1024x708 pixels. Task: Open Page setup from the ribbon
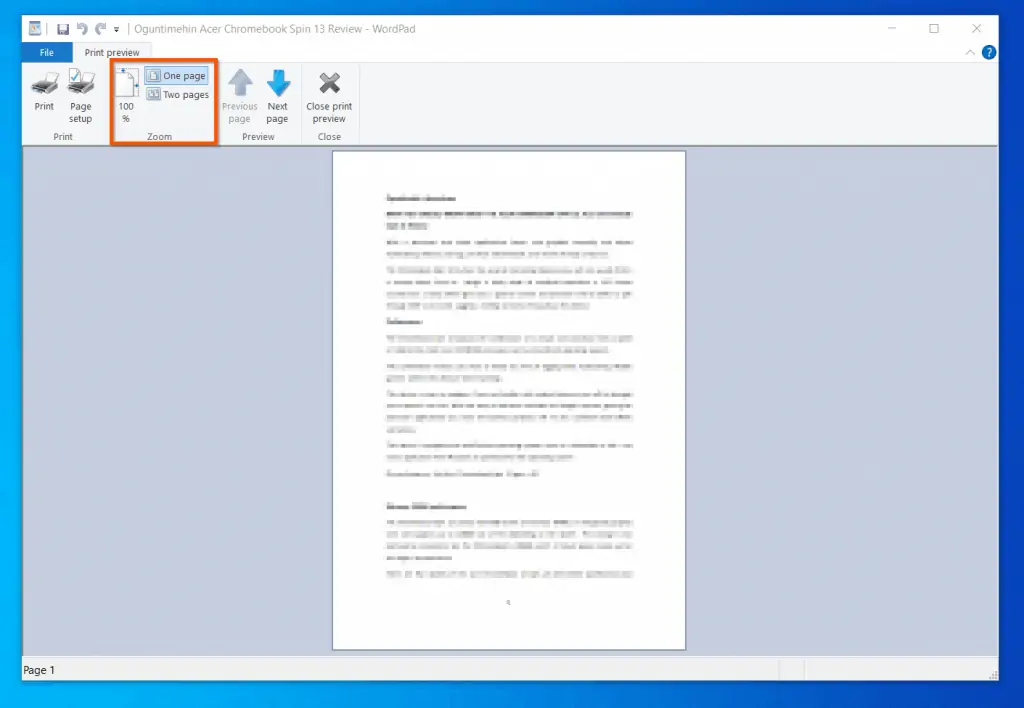coord(81,95)
